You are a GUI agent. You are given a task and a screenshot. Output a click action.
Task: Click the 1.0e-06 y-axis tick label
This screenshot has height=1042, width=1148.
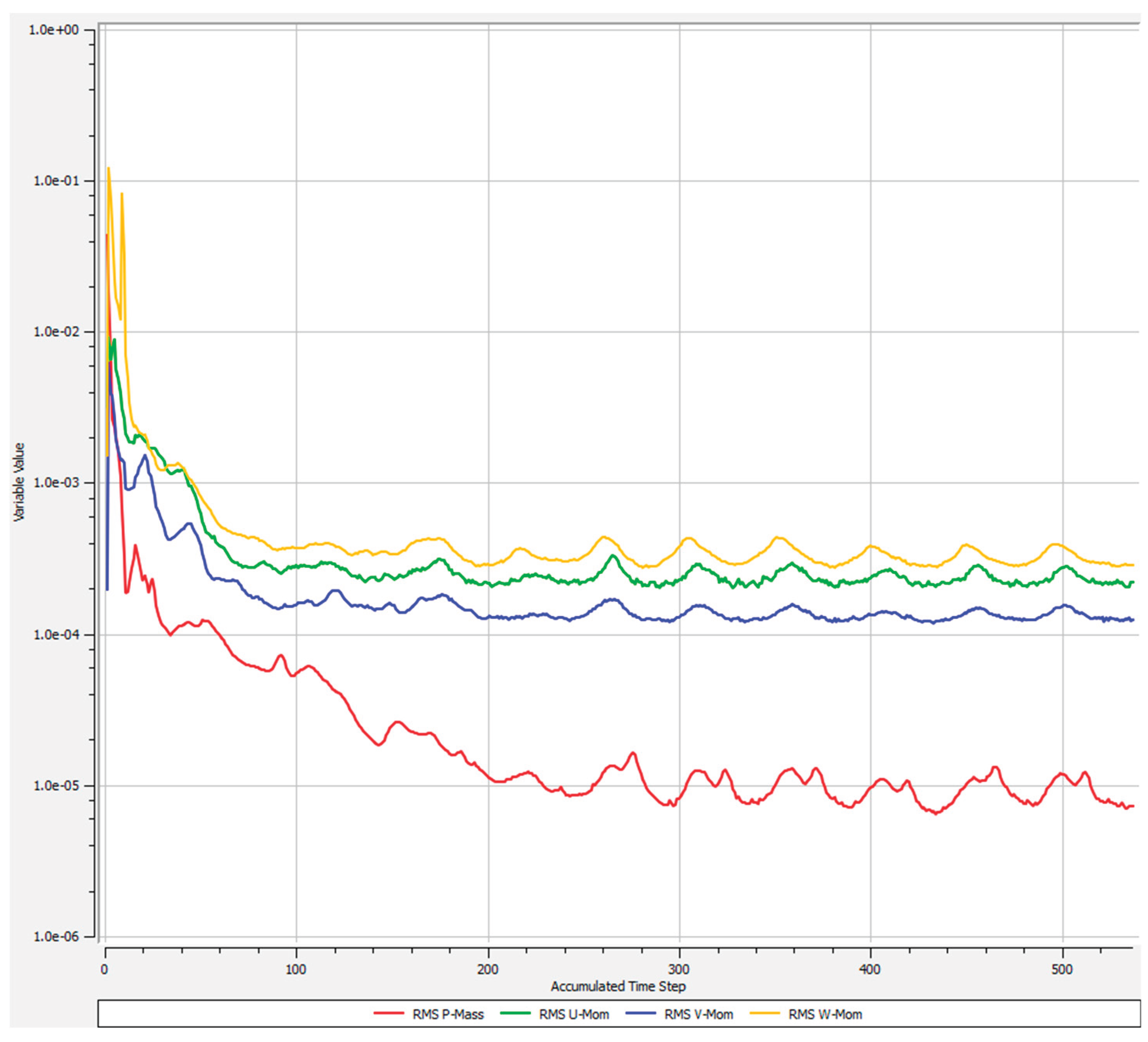(x=56, y=937)
